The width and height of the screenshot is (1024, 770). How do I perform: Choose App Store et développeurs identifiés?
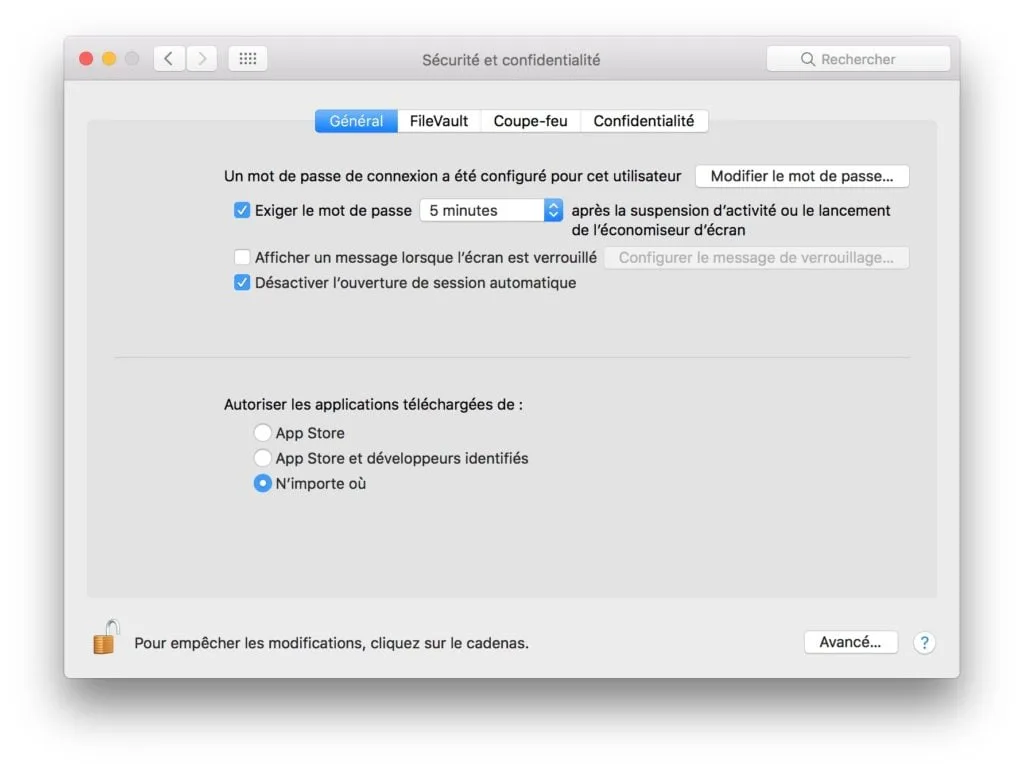tap(262, 458)
